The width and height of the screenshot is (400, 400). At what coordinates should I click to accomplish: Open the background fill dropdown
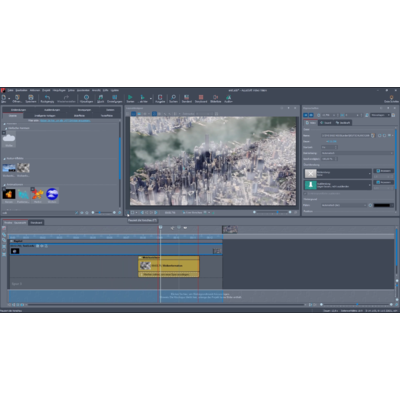coord(344,205)
